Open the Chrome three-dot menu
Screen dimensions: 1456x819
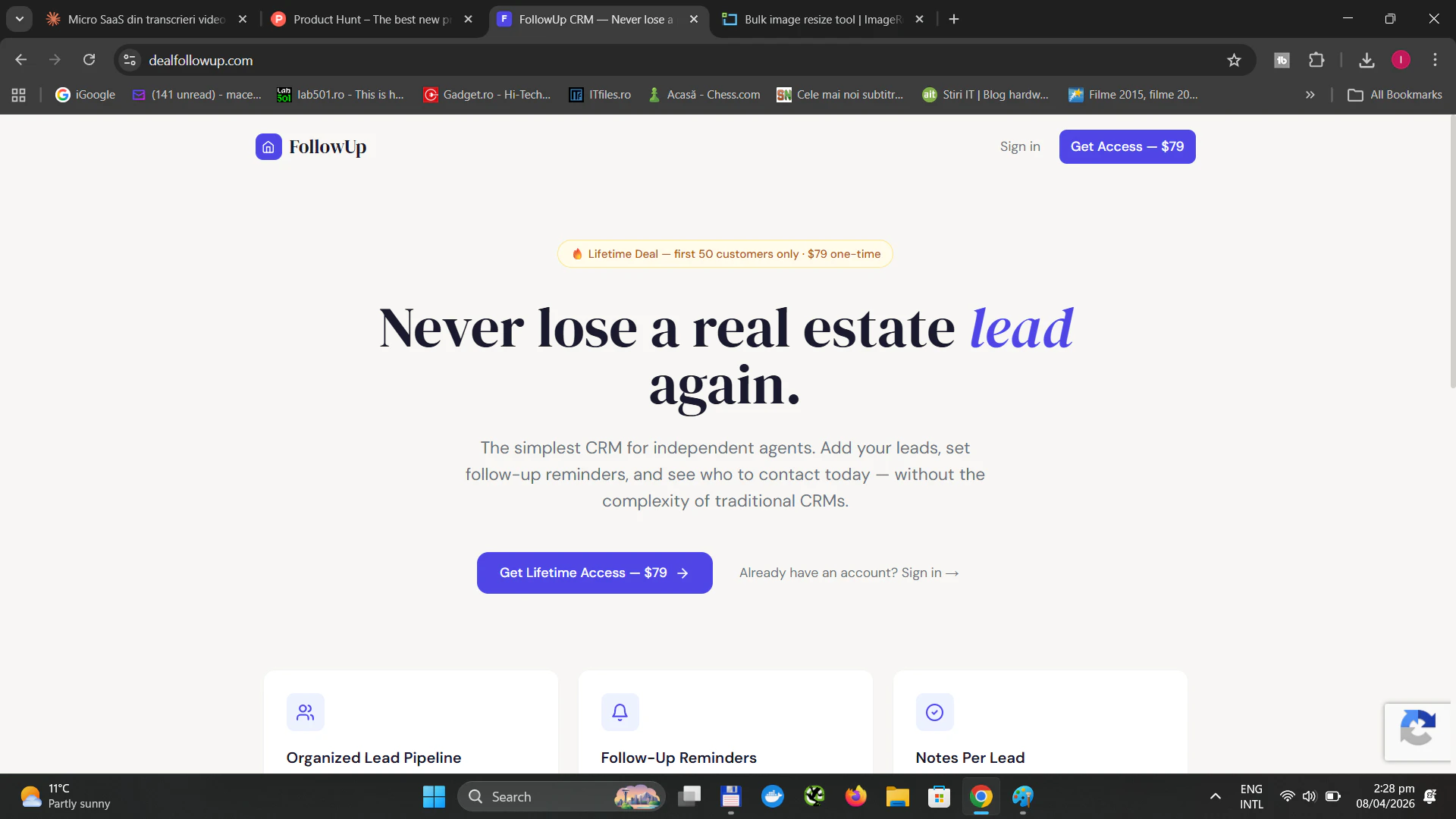coord(1435,60)
